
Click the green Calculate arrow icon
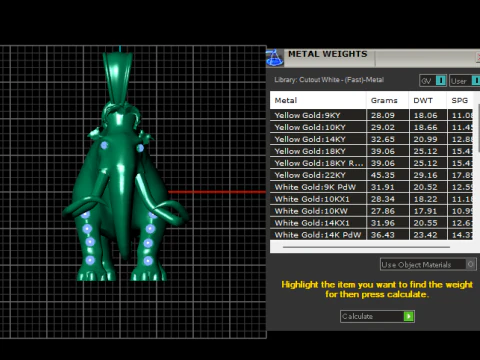[409, 316]
